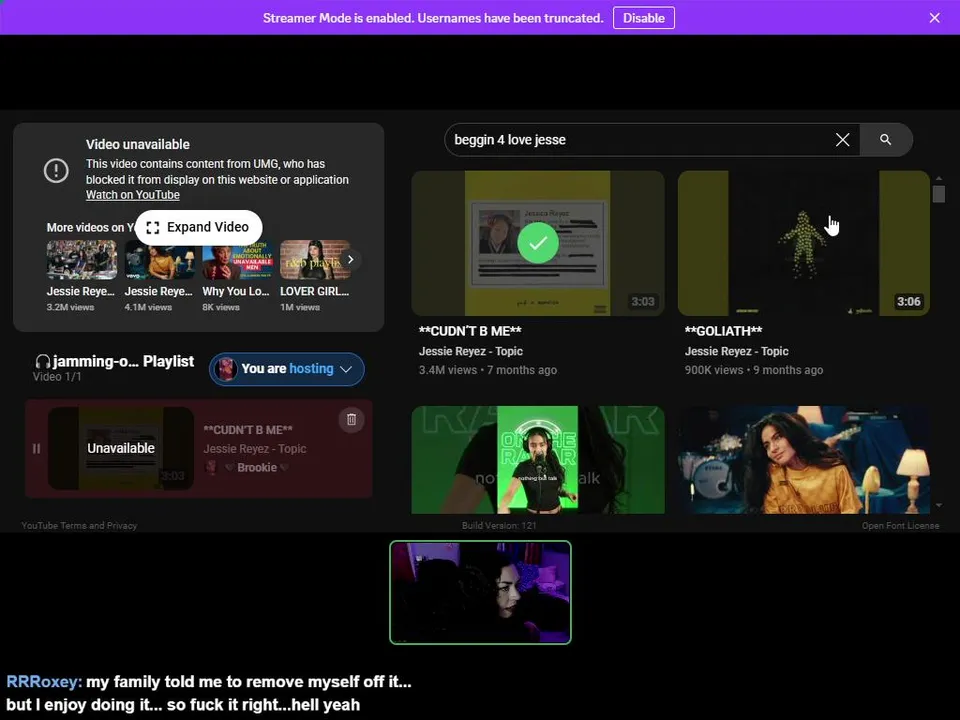Screen dimensions: 960x720
Task: Click the green checkmark on the **CUDN'T B ME** result
Action: (x=538, y=243)
